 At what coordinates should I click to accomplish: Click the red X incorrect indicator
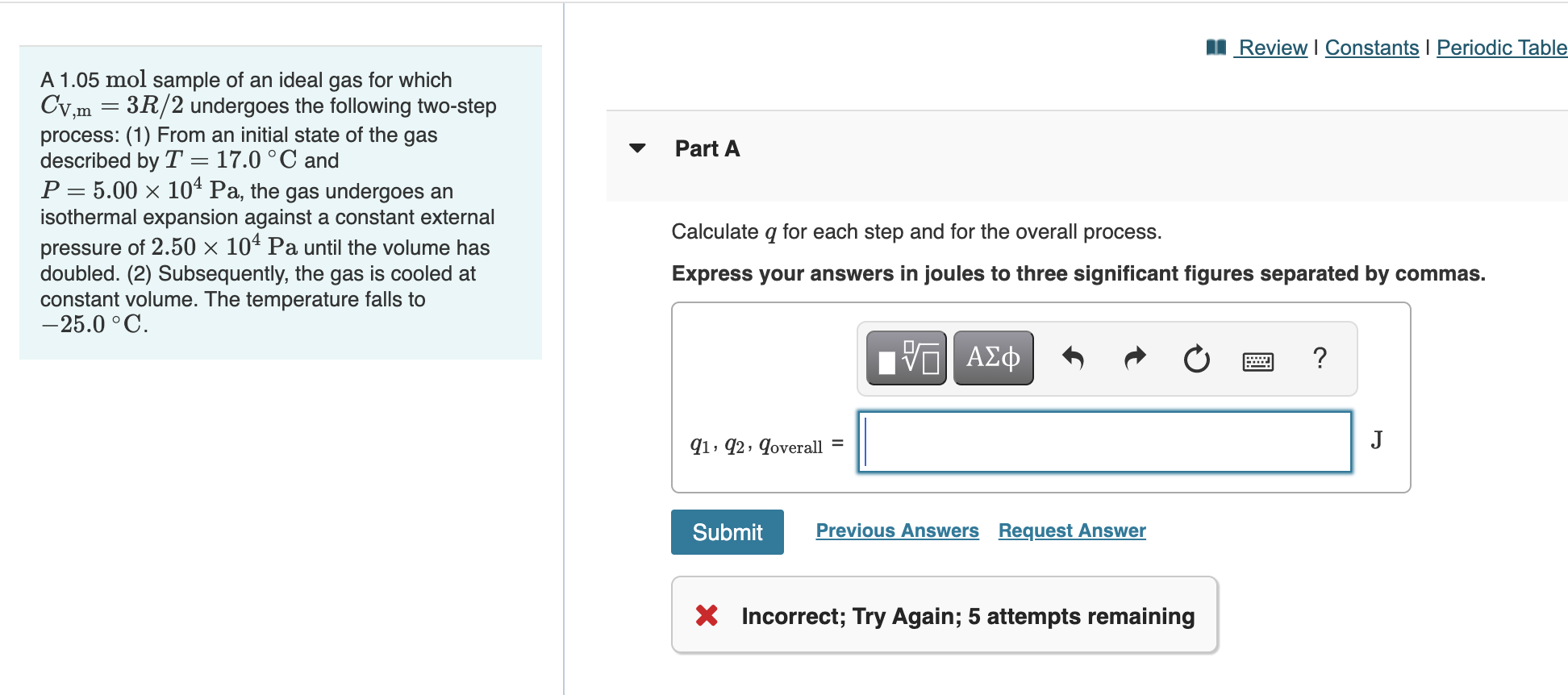[x=706, y=616]
